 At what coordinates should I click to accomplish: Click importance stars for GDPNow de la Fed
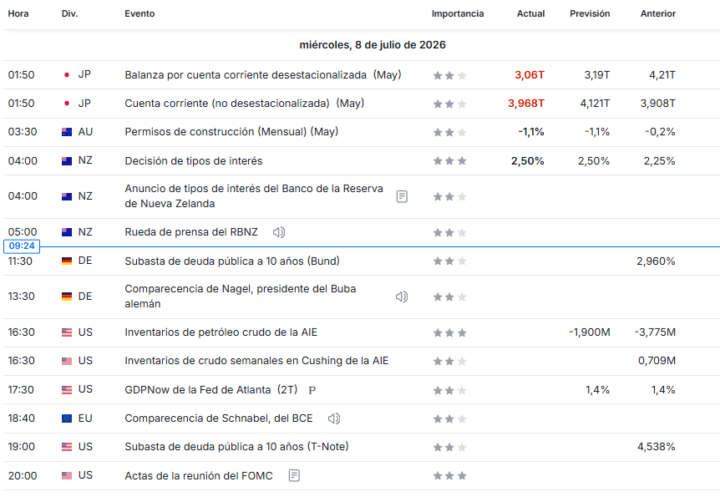450,390
